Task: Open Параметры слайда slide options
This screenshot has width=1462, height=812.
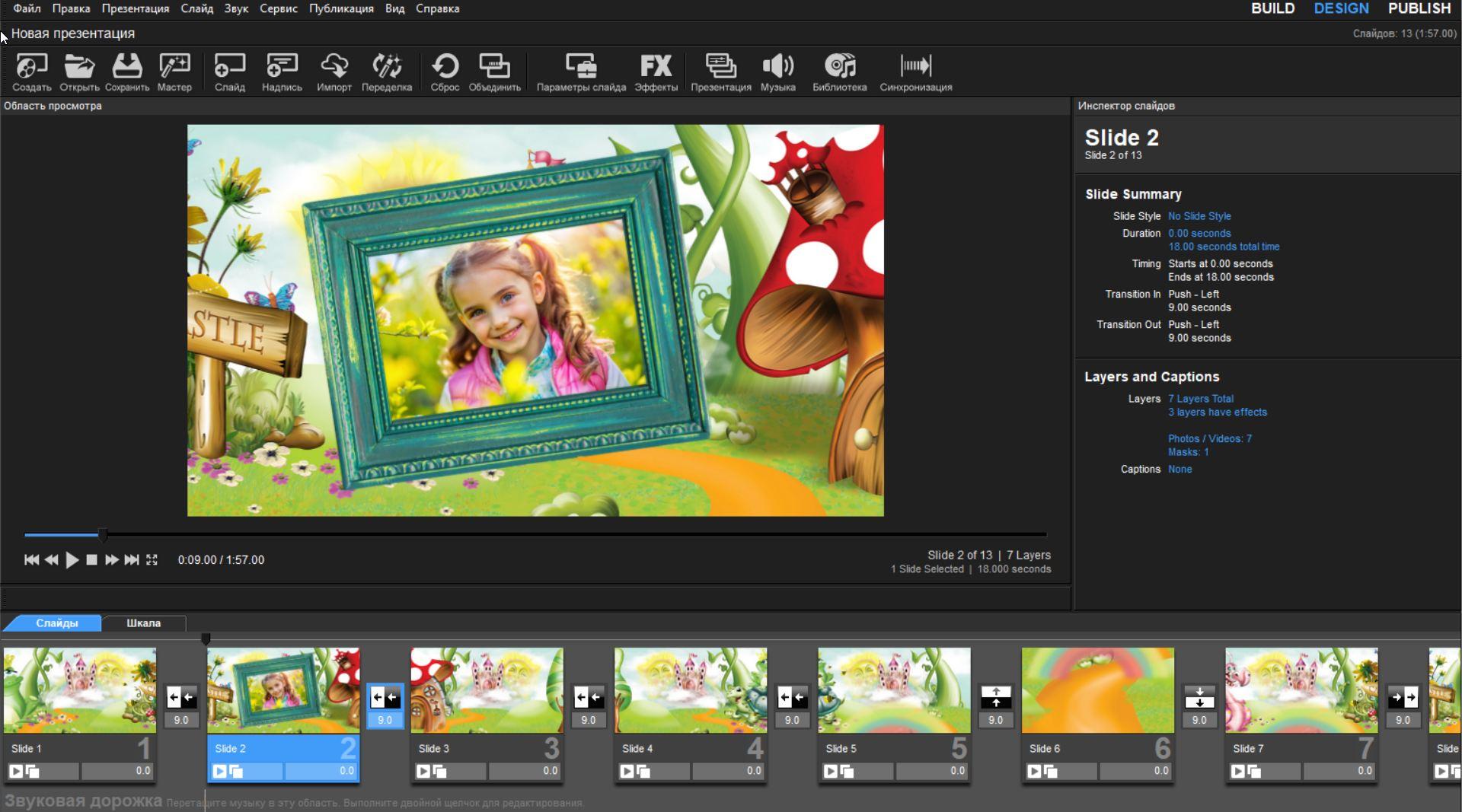Action: (x=581, y=72)
